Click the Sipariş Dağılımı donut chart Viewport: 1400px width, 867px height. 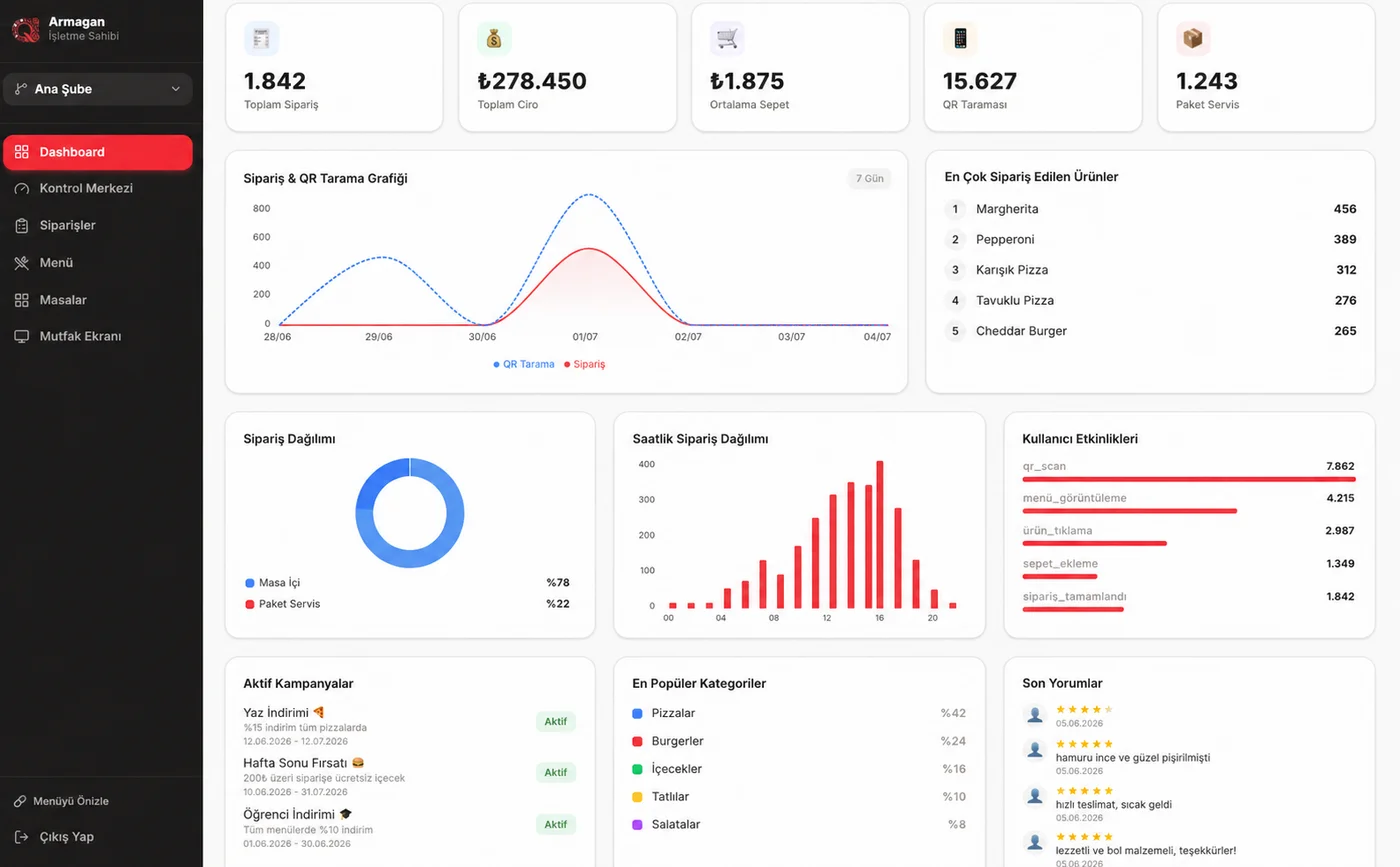click(410, 513)
